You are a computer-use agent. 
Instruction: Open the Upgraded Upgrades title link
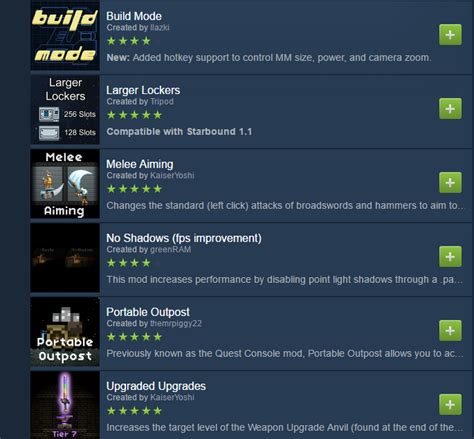pos(156,386)
